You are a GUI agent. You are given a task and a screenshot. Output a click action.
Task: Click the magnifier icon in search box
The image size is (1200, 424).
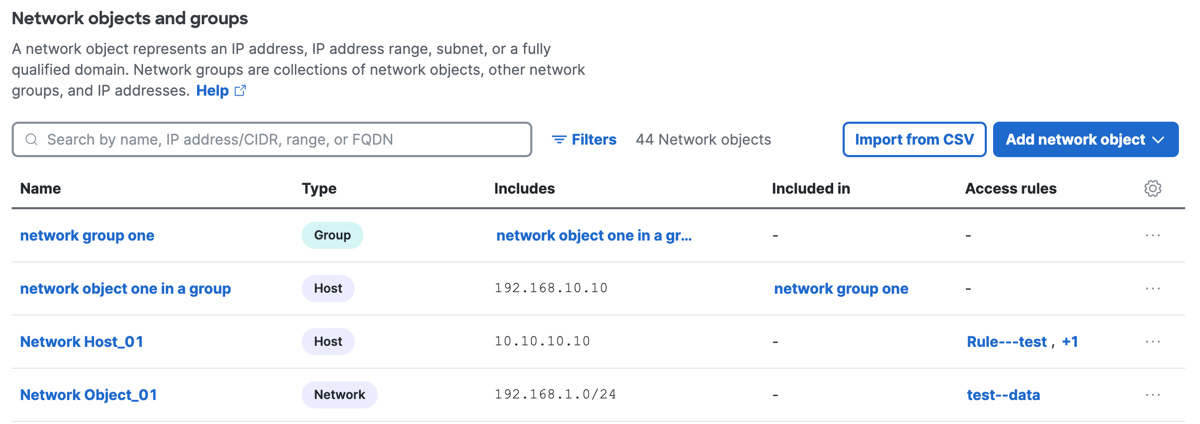pyautogui.click(x=32, y=140)
